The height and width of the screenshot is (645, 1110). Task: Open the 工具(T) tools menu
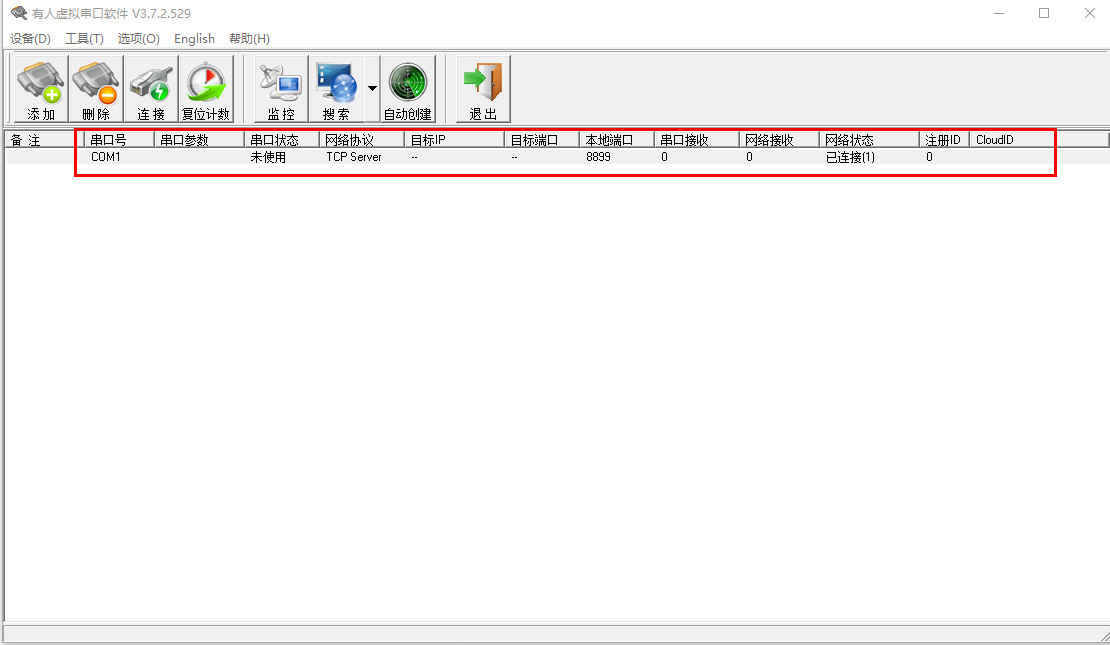(x=84, y=39)
